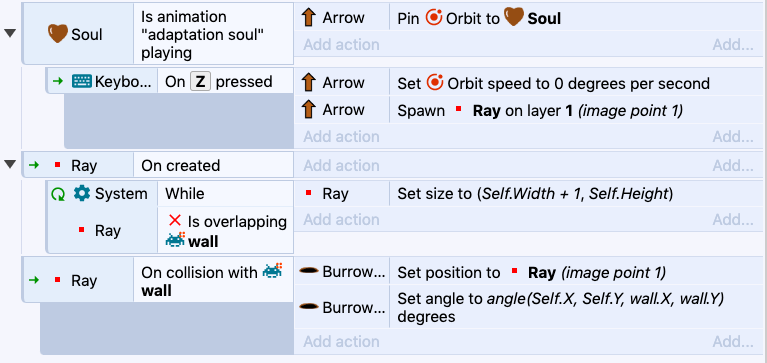Image resolution: width=767 pixels, height=363 pixels.
Task: Open Add... menu in Soul event row
Action: click(732, 45)
